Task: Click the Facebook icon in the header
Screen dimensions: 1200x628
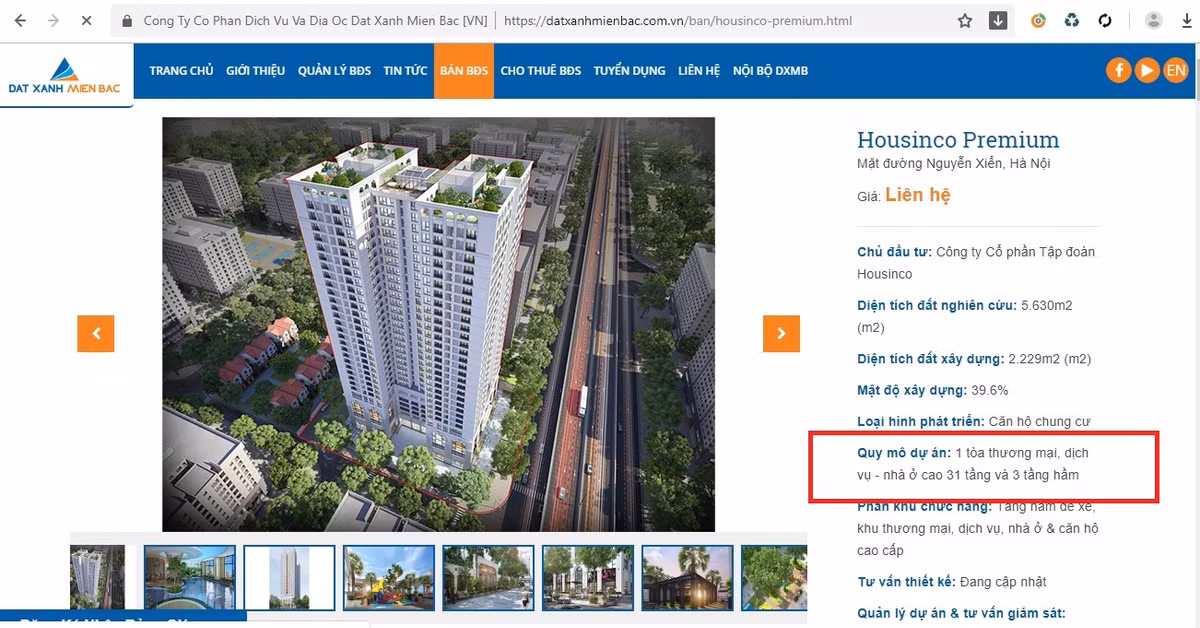Action: point(1118,70)
